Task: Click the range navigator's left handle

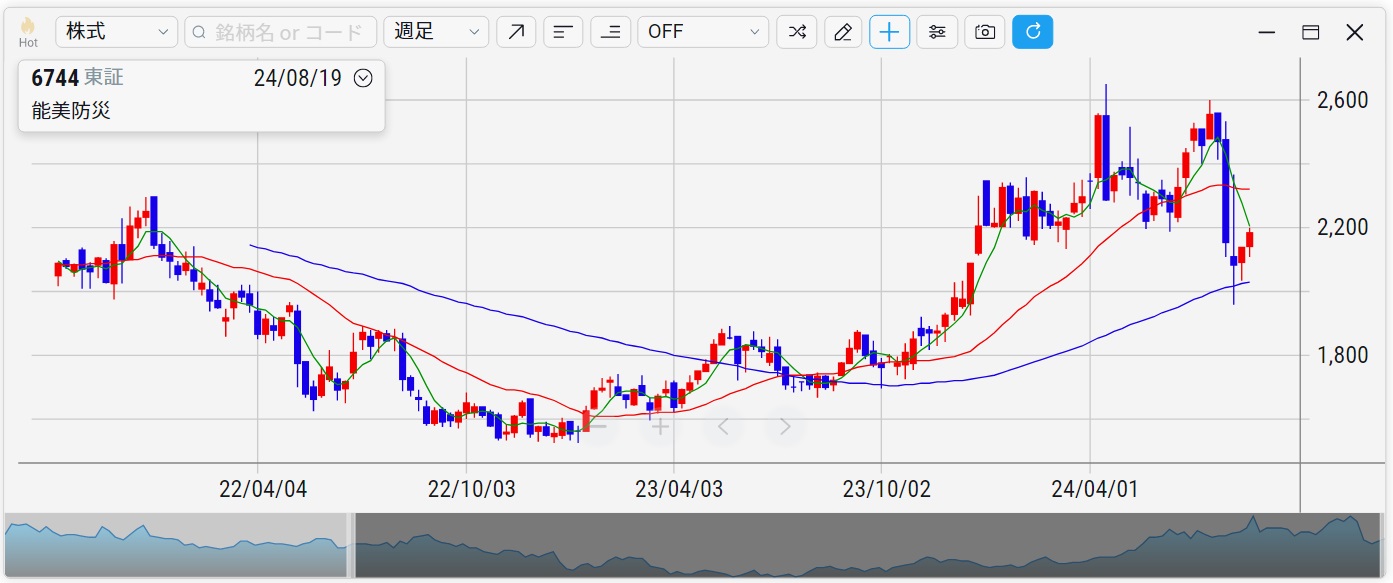Action: tap(351, 545)
